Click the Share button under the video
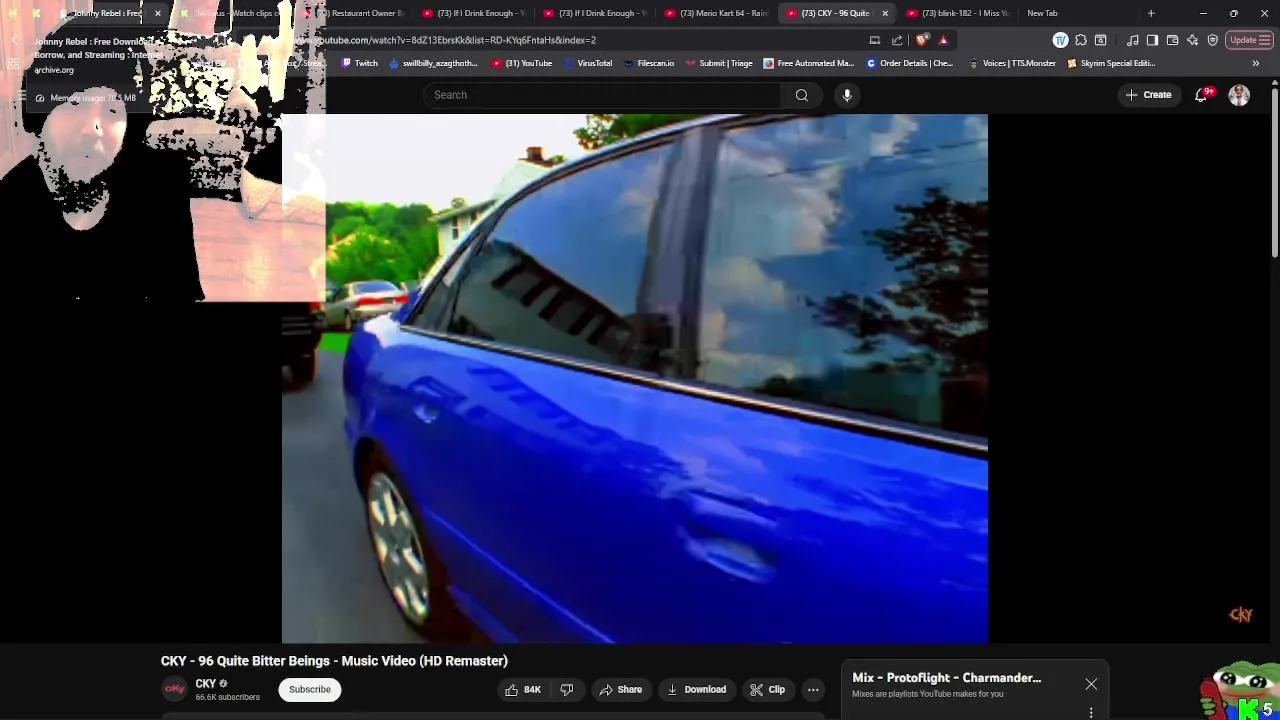The height and width of the screenshot is (720, 1280). [621, 689]
